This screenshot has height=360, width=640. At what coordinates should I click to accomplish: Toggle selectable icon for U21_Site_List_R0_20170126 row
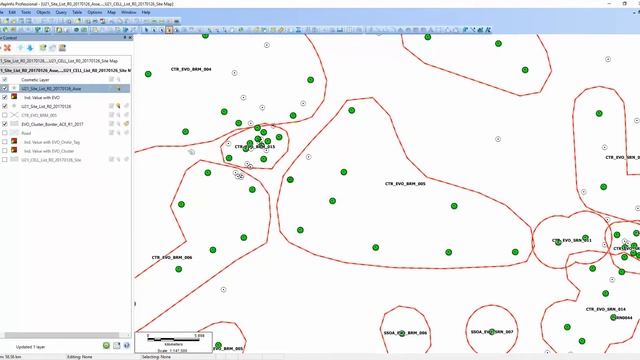coord(119,106)
